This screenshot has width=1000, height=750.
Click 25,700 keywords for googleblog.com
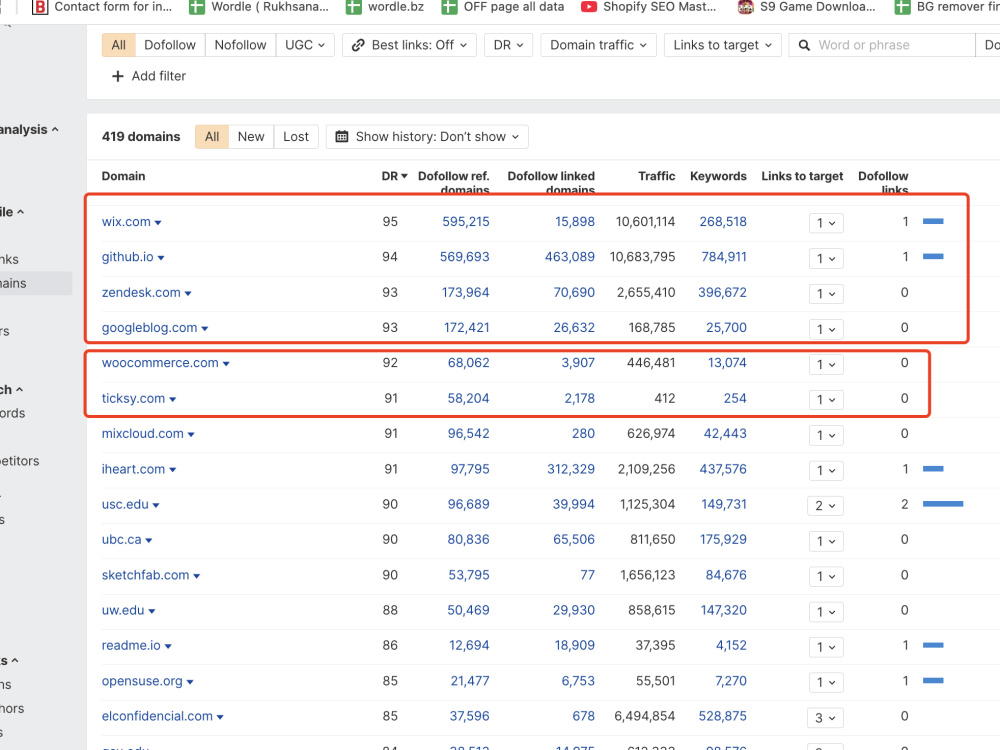point(726,328)
